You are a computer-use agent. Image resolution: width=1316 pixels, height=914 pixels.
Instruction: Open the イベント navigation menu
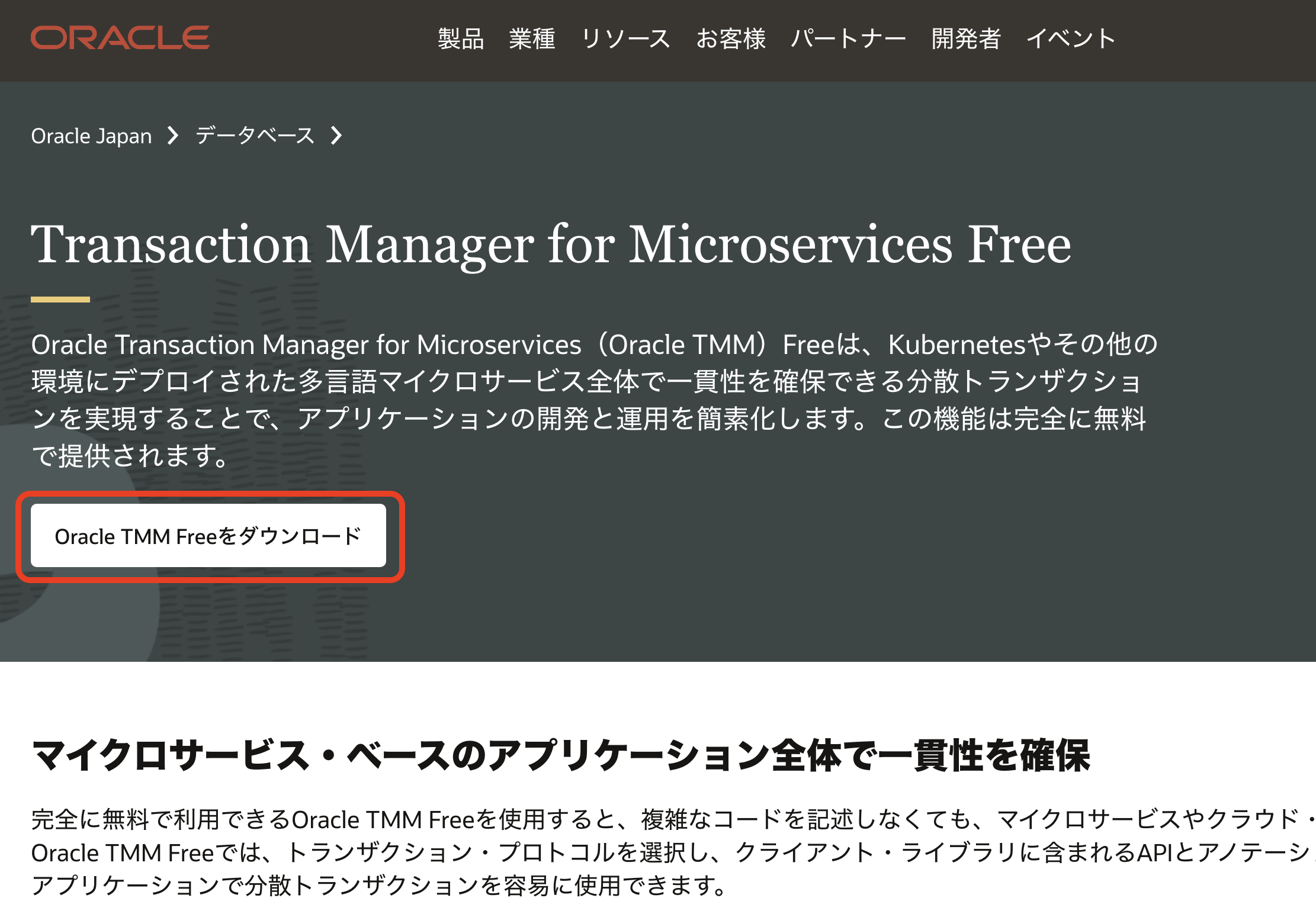click(x=1071, y=39)
